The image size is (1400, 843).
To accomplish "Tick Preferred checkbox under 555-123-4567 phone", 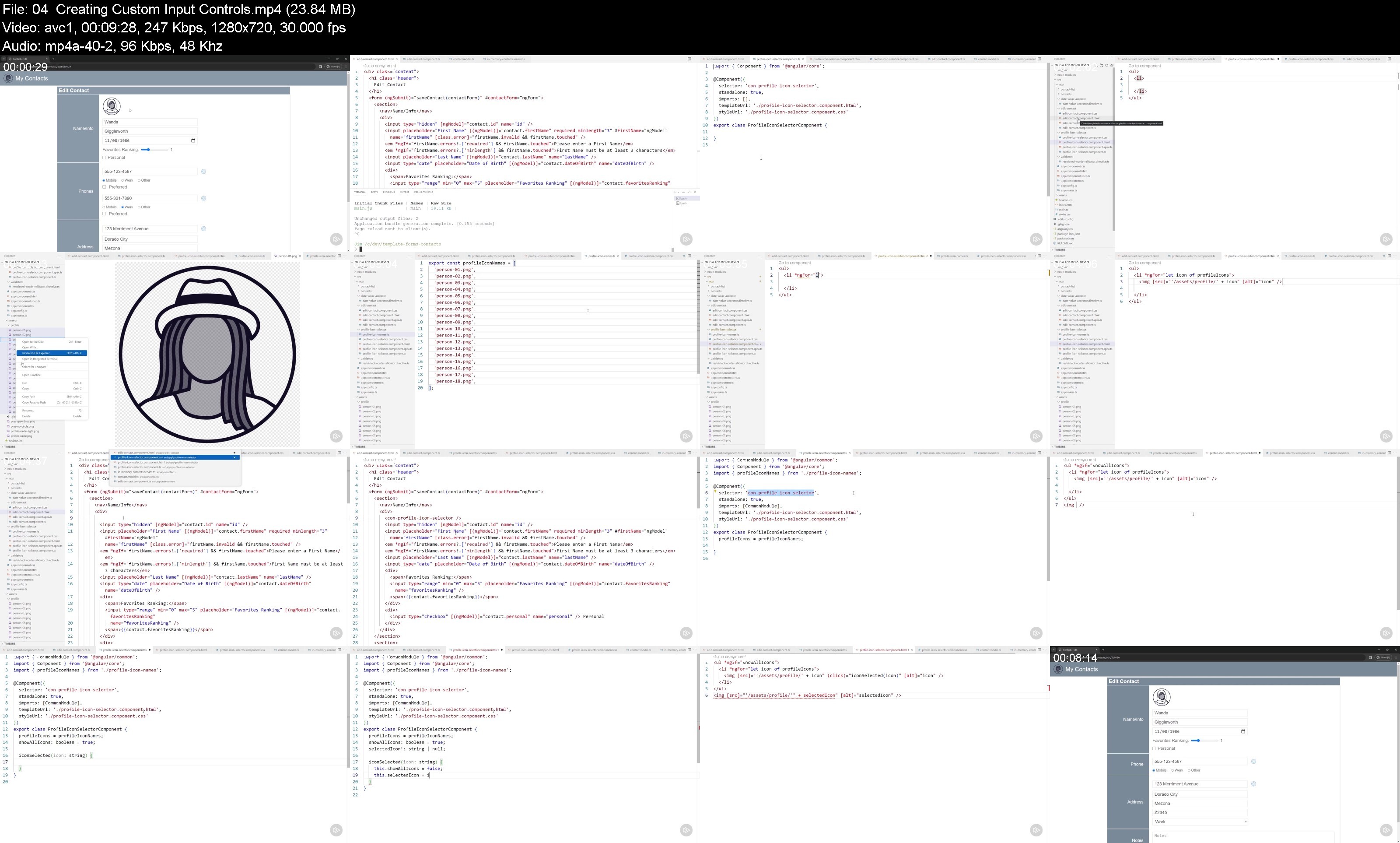I will coord(105,187).
